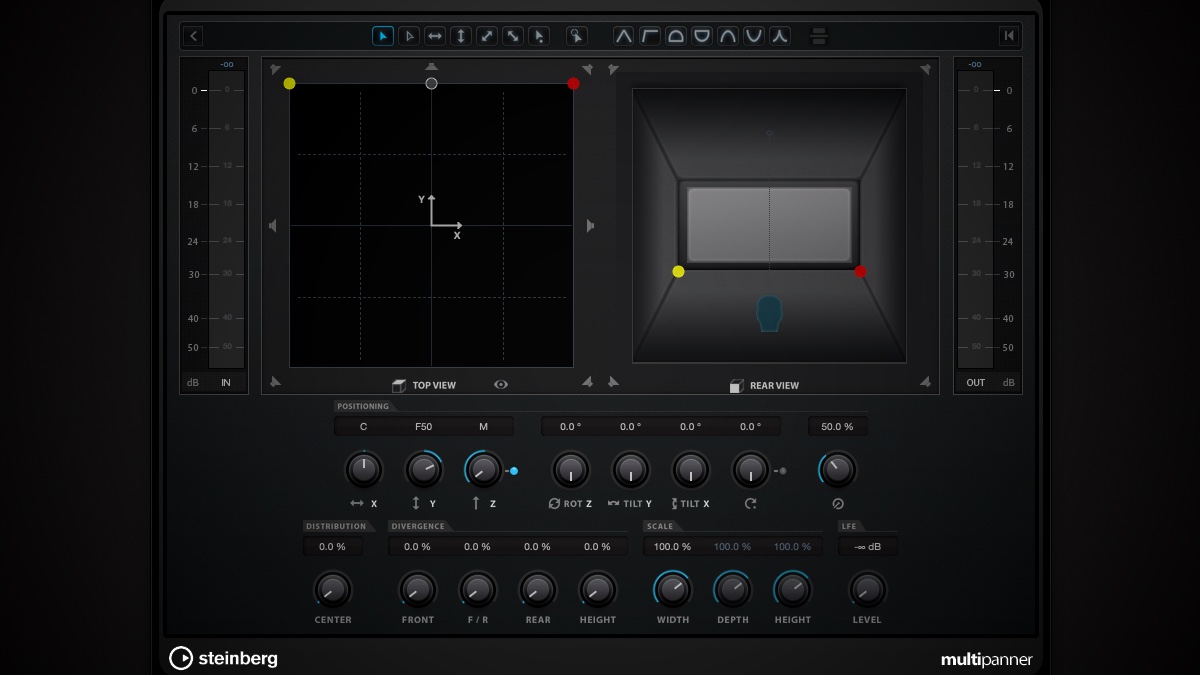The width and height of the screenshot is (1200, 675).
Task: Select the pointer-with-circle mode tool
Action: (x=576, y=36)
